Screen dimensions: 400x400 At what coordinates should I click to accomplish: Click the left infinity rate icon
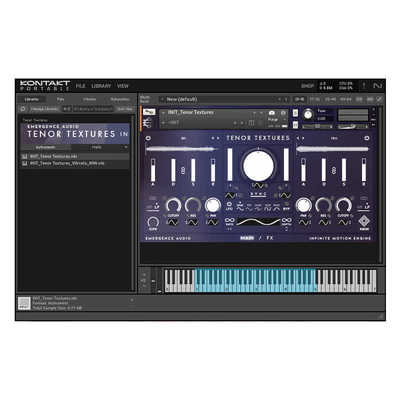(229, 221)
